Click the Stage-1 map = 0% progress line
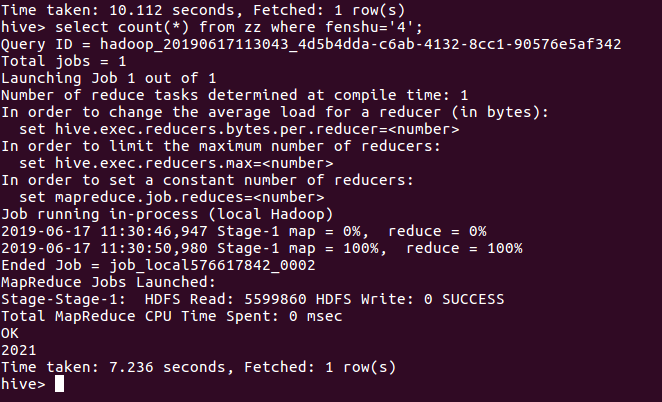Screen dimensions: 662x402 pyautogui.click(x=244, y=231)
